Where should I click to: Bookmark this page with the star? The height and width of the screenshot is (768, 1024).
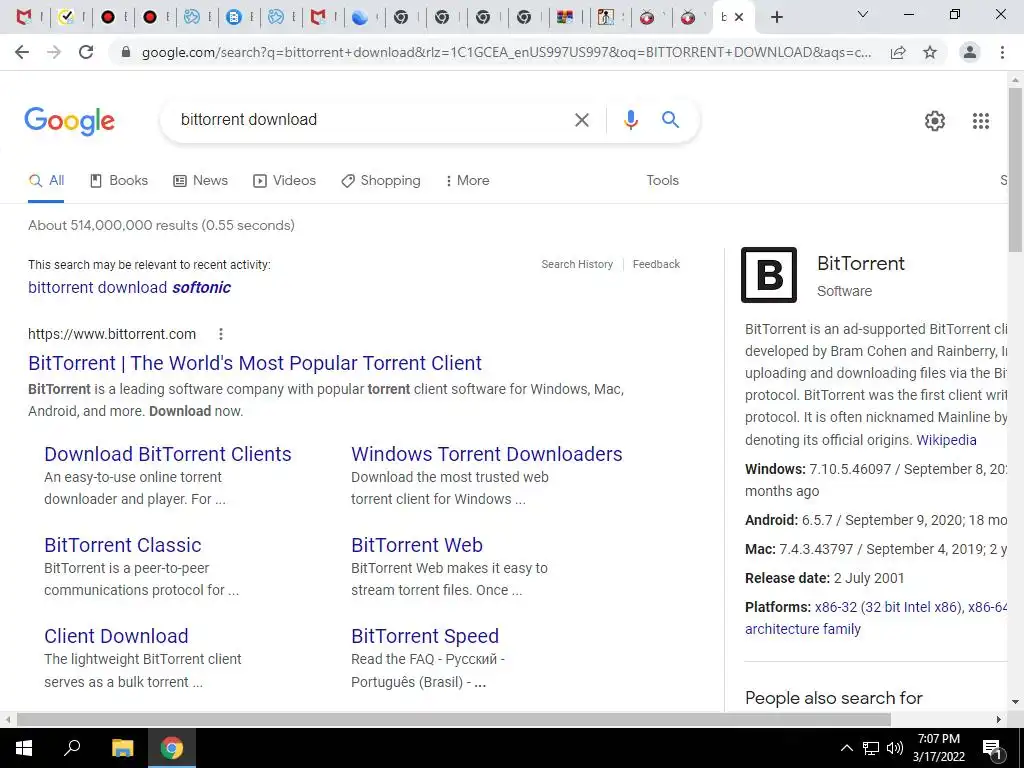click(930, 52)
